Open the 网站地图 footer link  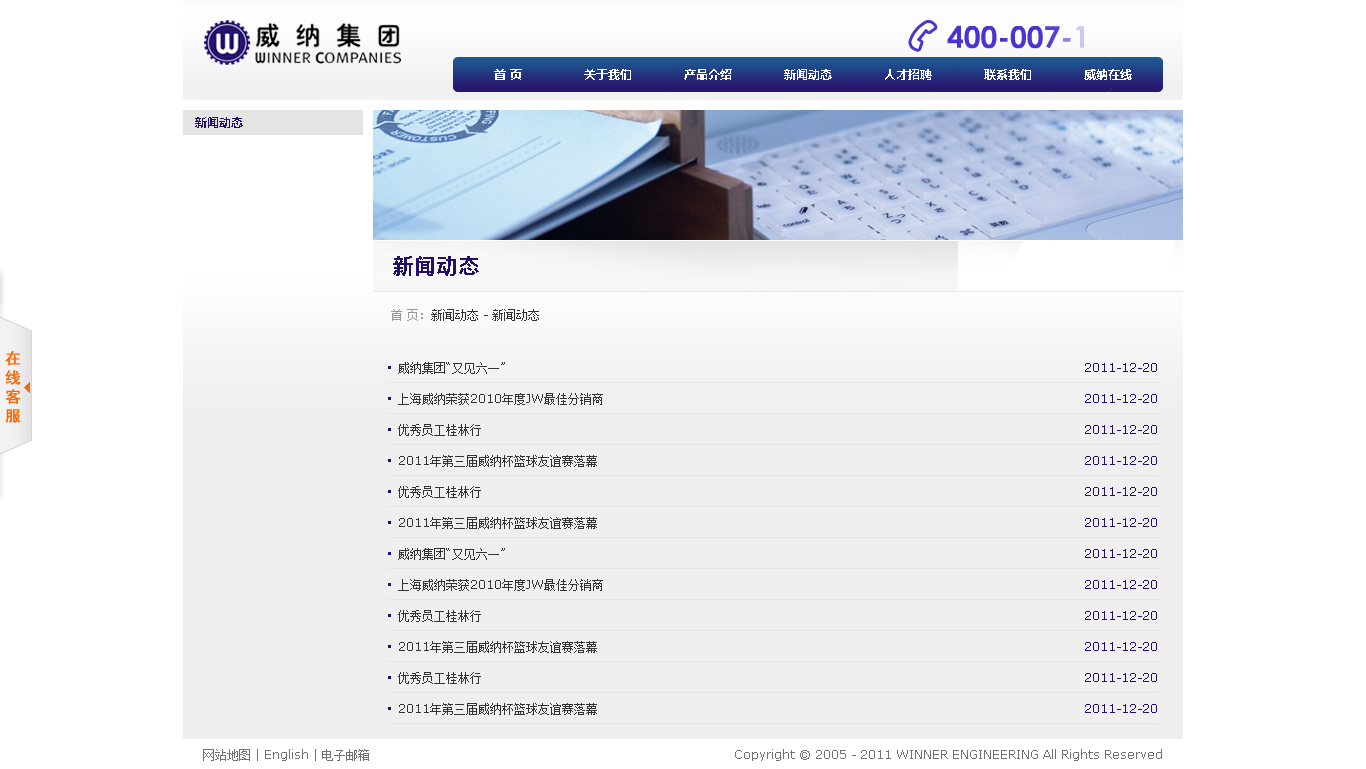tap(226, 755)
